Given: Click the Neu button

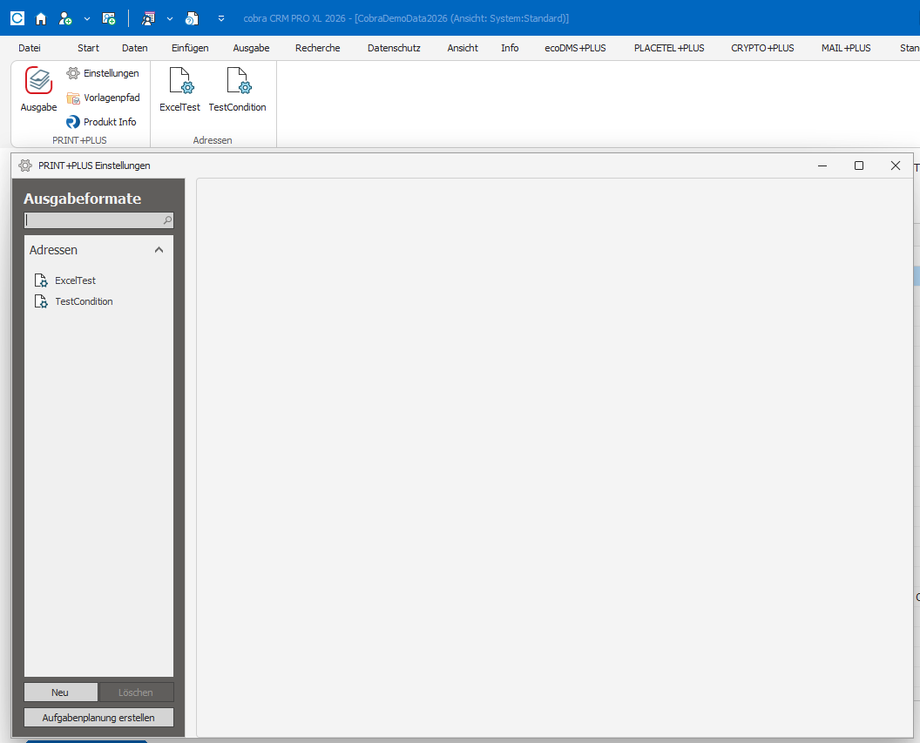Looking at the screenshot, I should coord(60,693).
